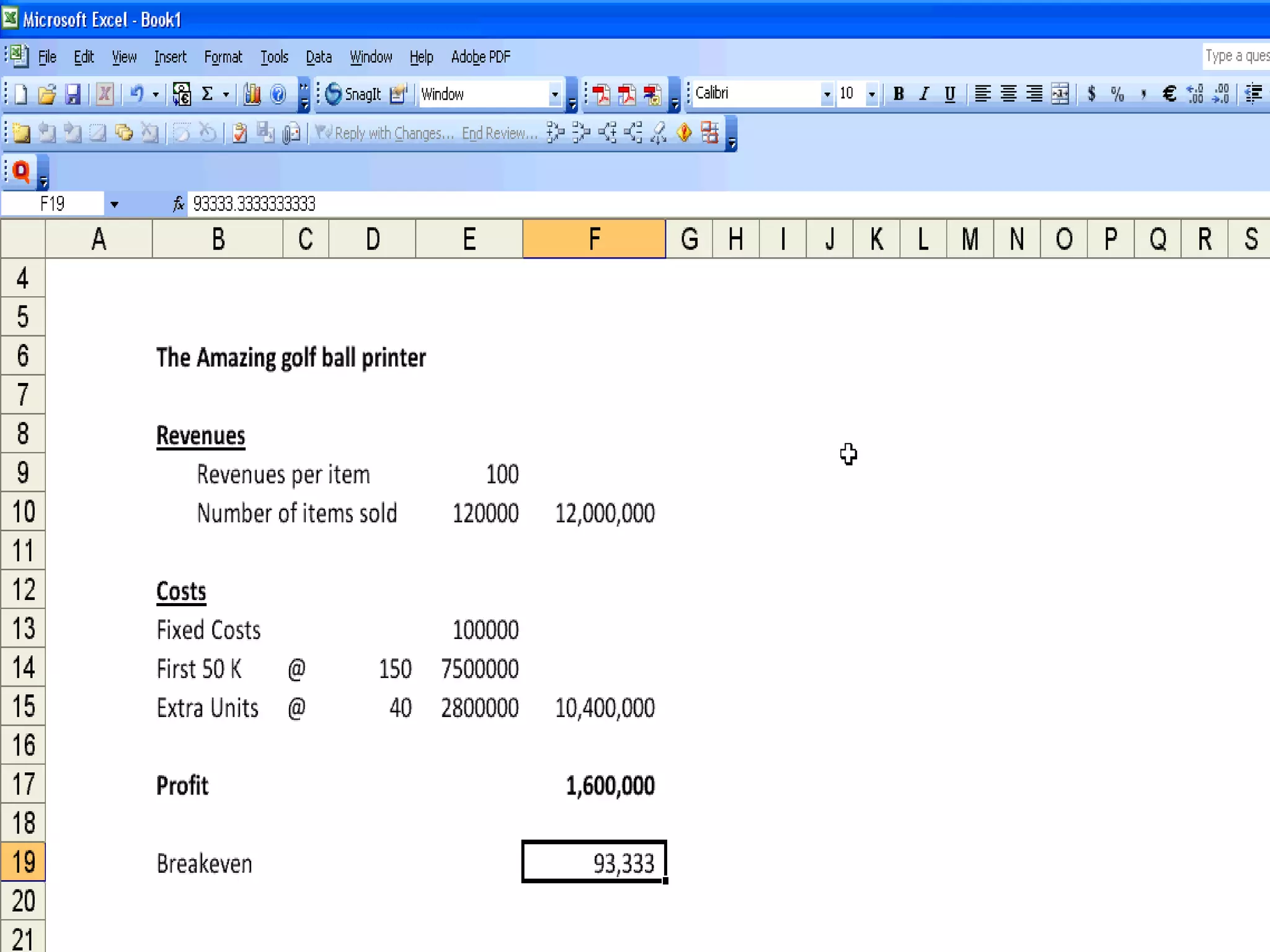Open the Data menu

point(318,57)
